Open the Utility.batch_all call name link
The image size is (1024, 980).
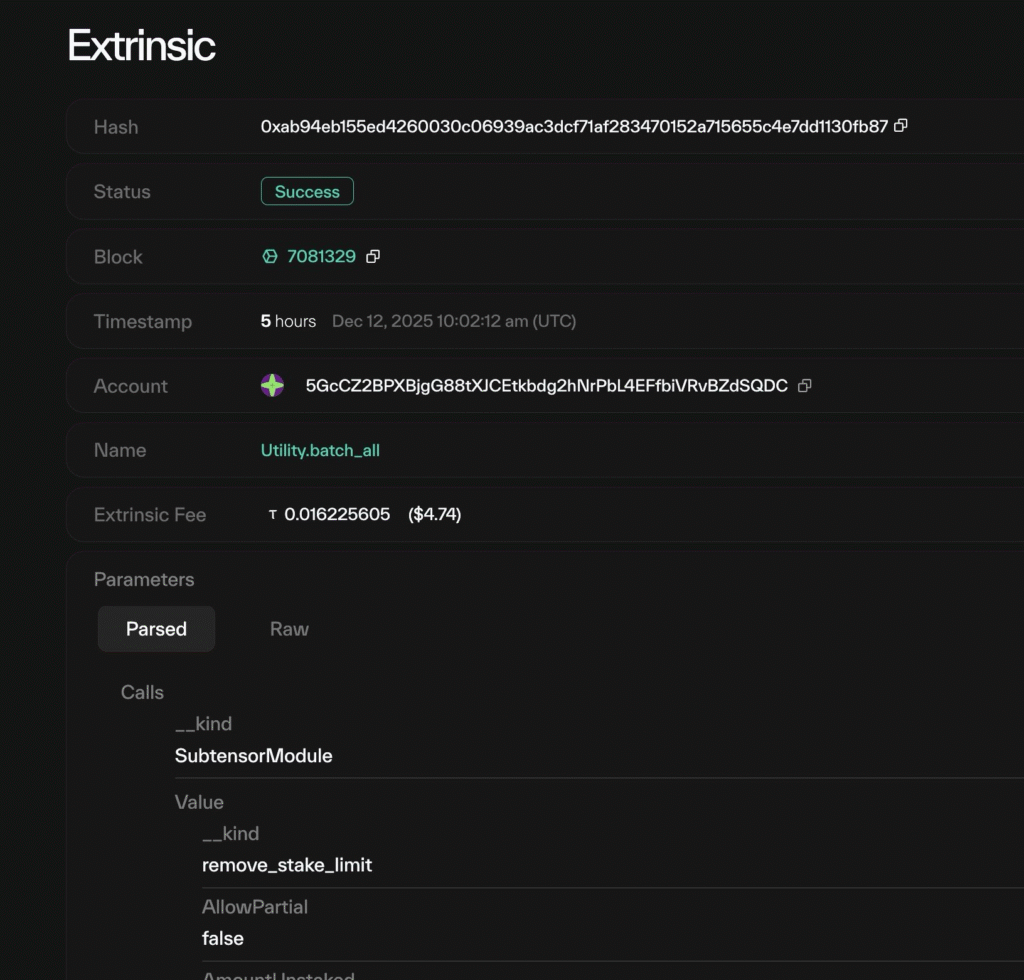320,450
